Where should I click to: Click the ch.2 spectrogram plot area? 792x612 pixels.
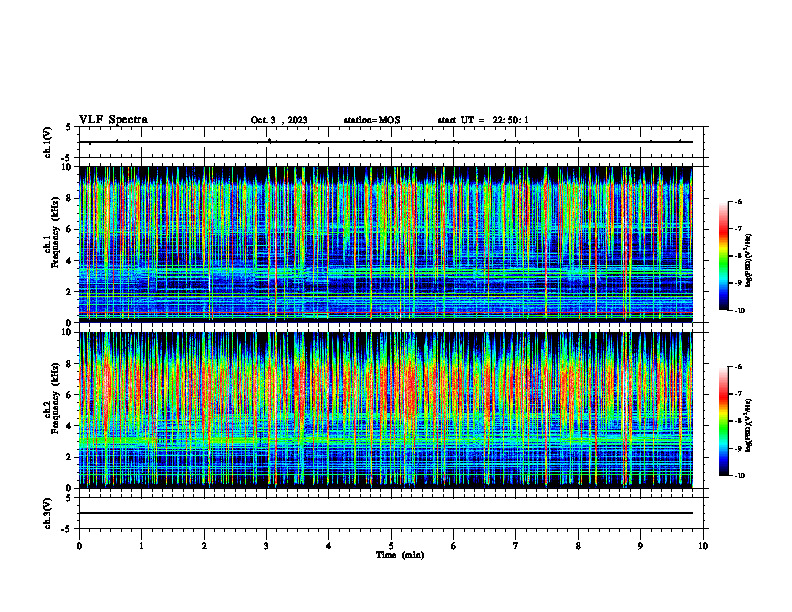tap(386, 410)
